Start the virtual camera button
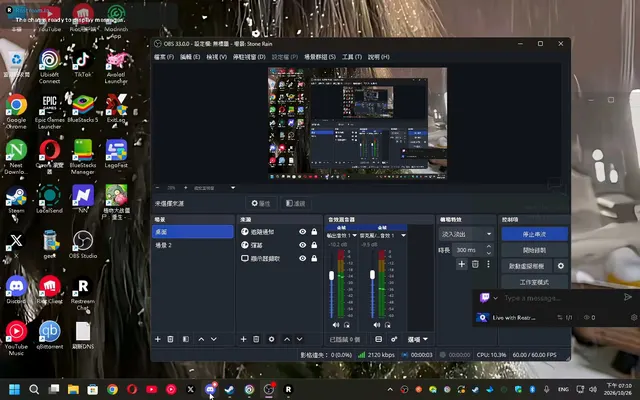This screenshot has width=640, height=400. (527, 266)
